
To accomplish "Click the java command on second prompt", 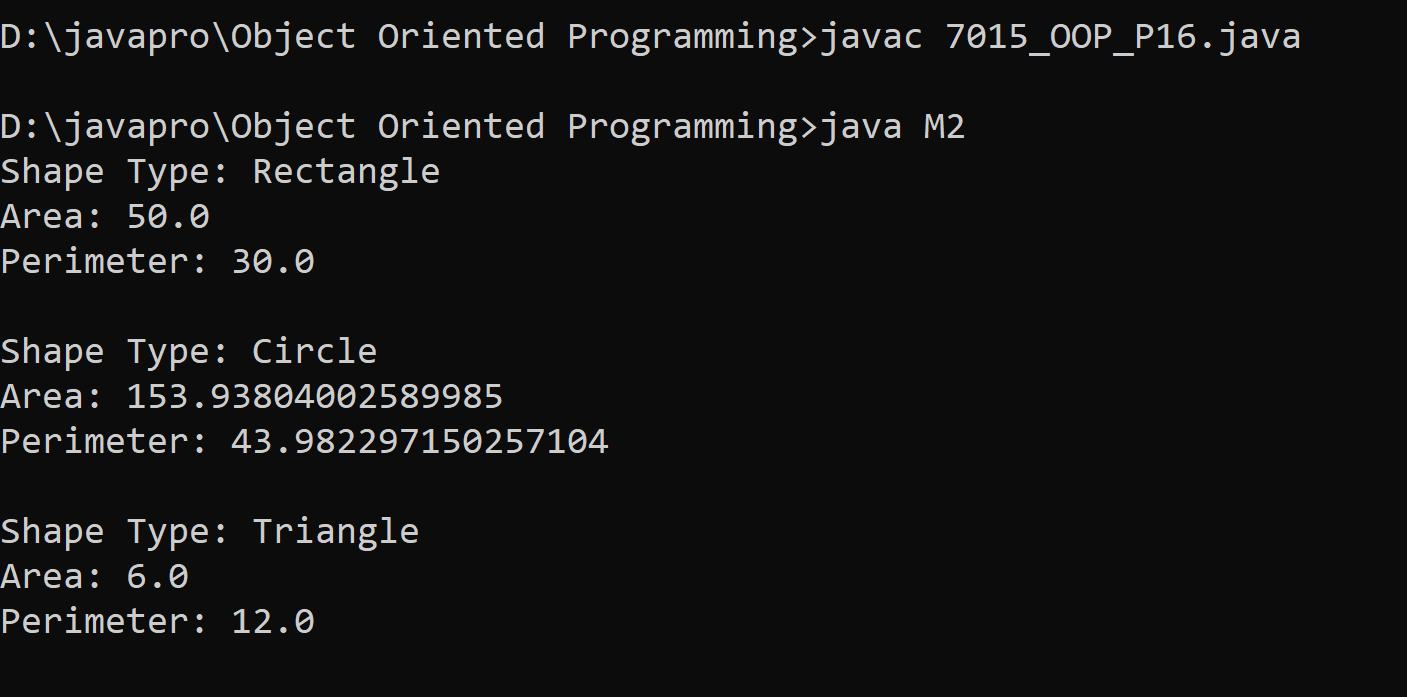I will (861, 127).
